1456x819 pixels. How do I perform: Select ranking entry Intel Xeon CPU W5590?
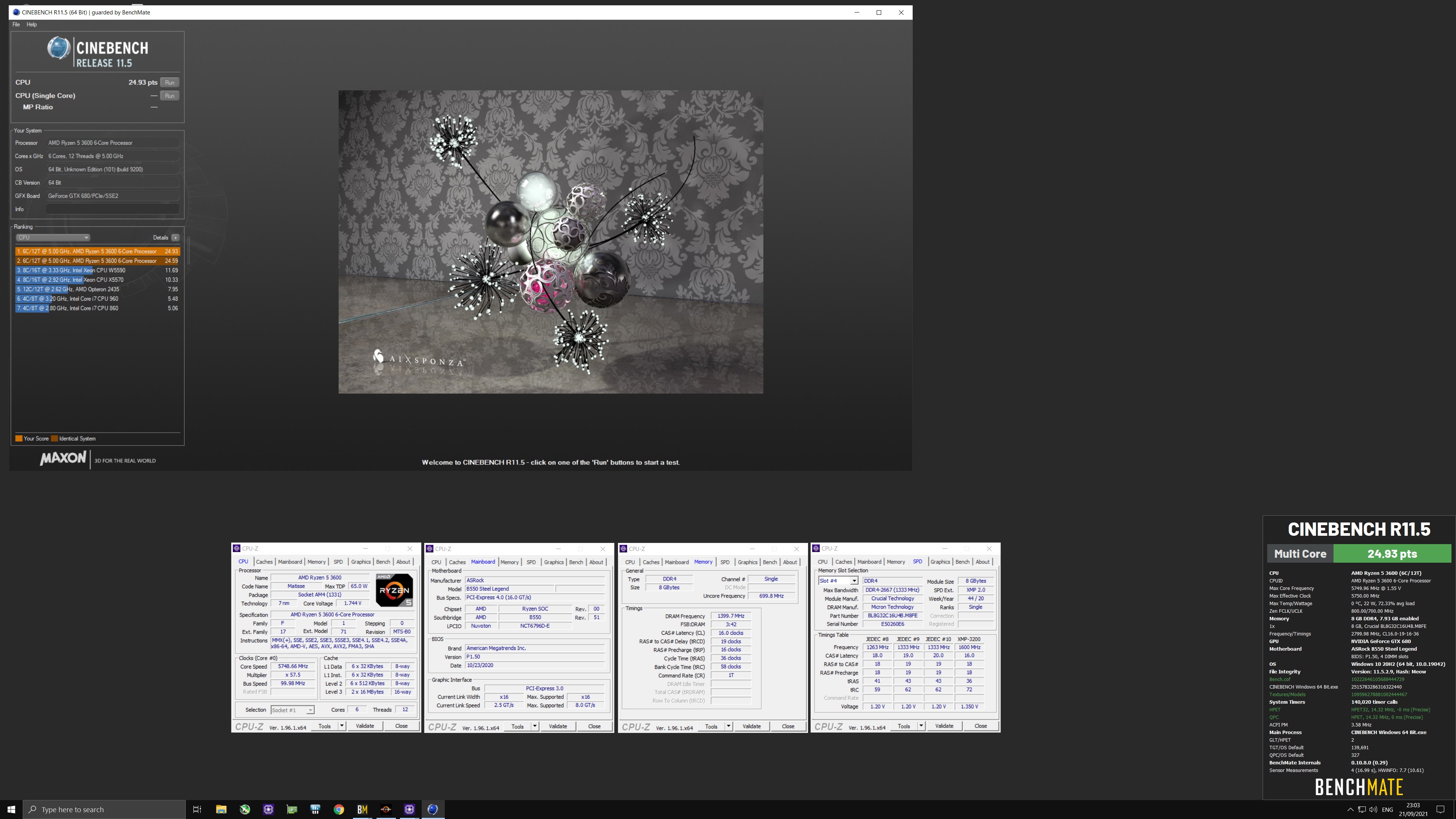pyautogui.click(x=97, y=270)
